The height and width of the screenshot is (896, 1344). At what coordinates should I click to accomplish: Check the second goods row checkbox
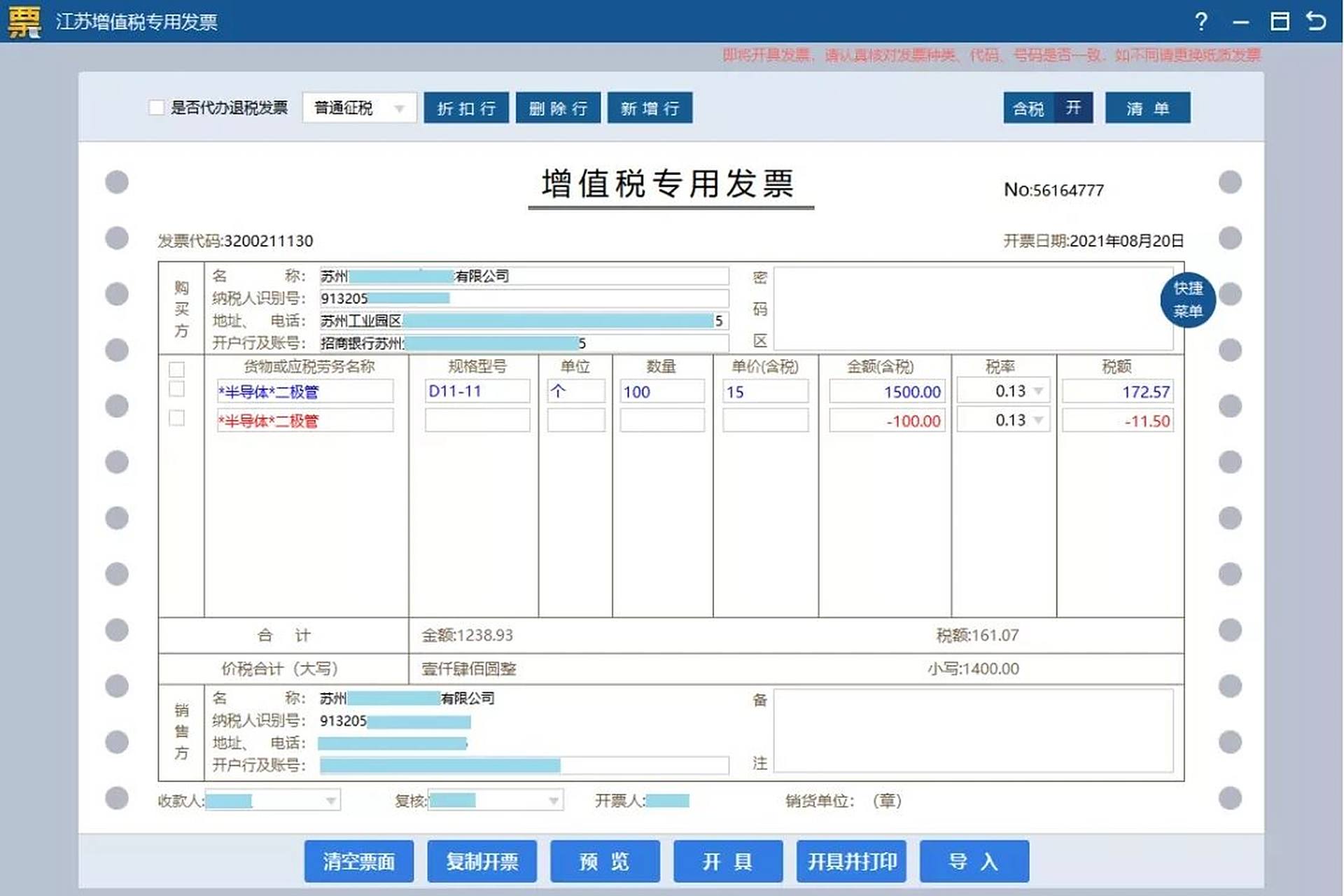tap(176, 419)
